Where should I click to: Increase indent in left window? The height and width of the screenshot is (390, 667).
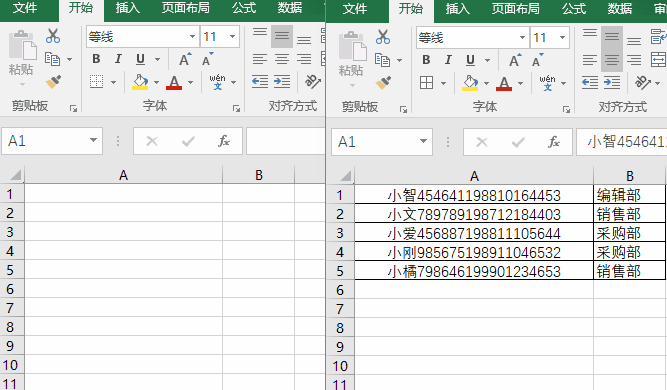point(282,81)
